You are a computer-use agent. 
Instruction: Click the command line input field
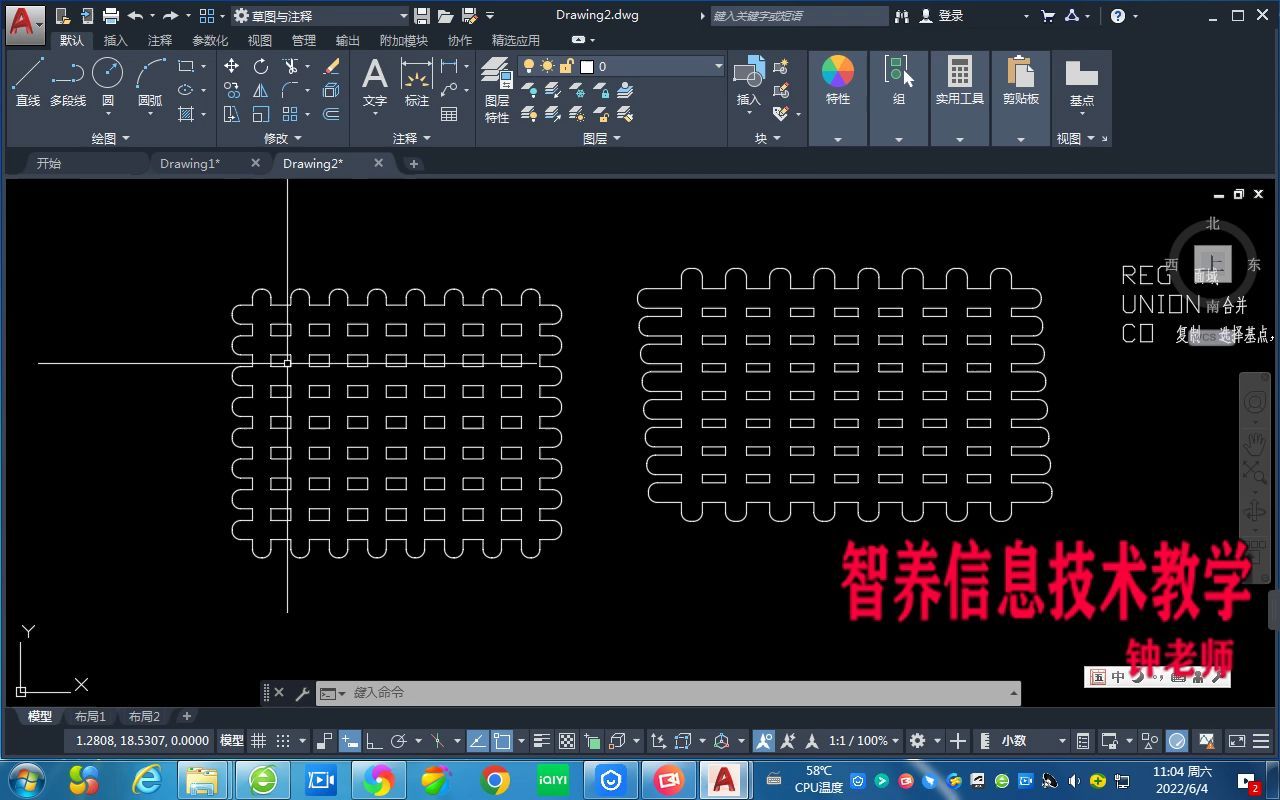[600, 692]
